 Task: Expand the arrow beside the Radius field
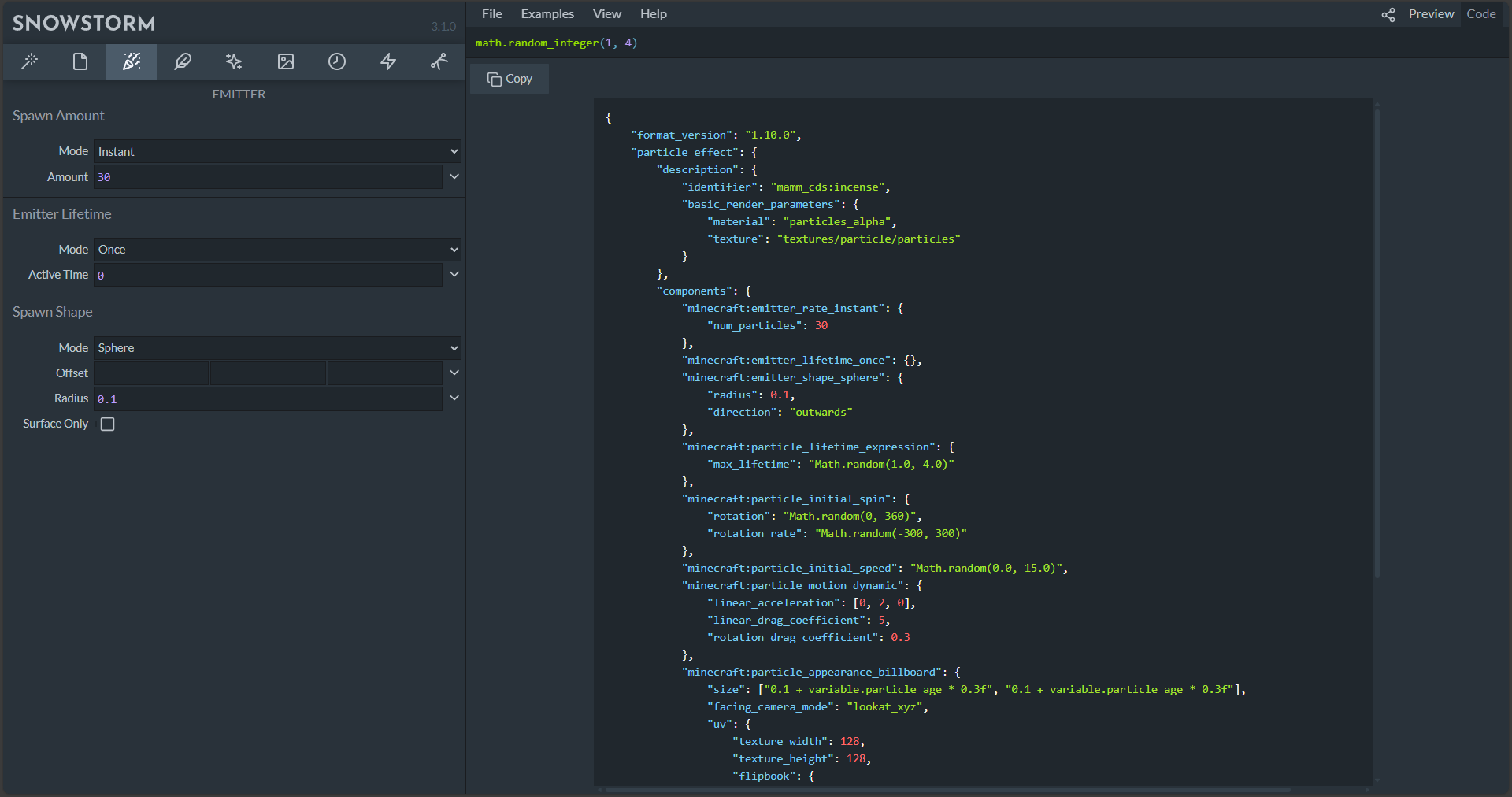pos(454,398)
